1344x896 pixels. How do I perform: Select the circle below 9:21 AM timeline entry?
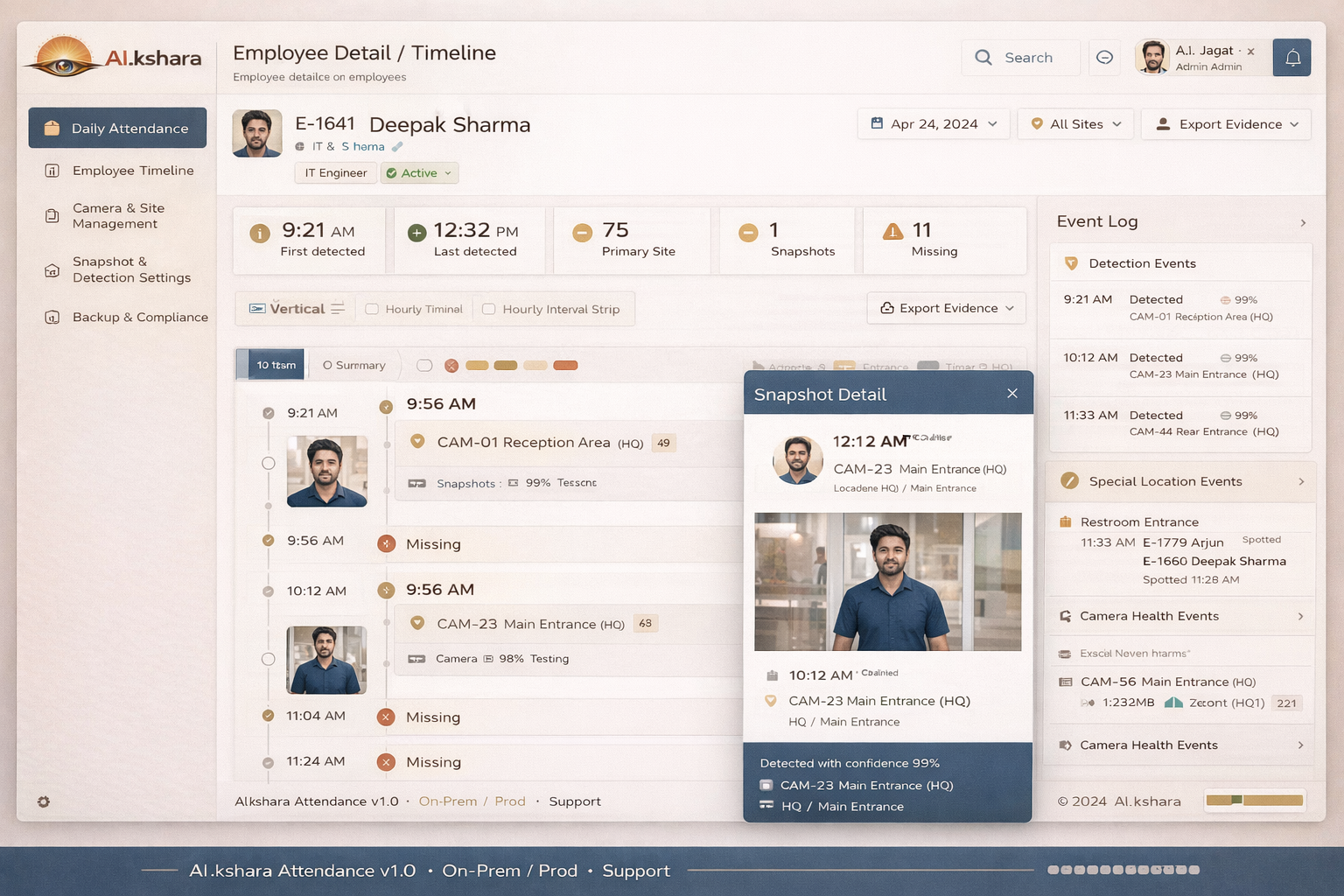(x=269, y=463)
